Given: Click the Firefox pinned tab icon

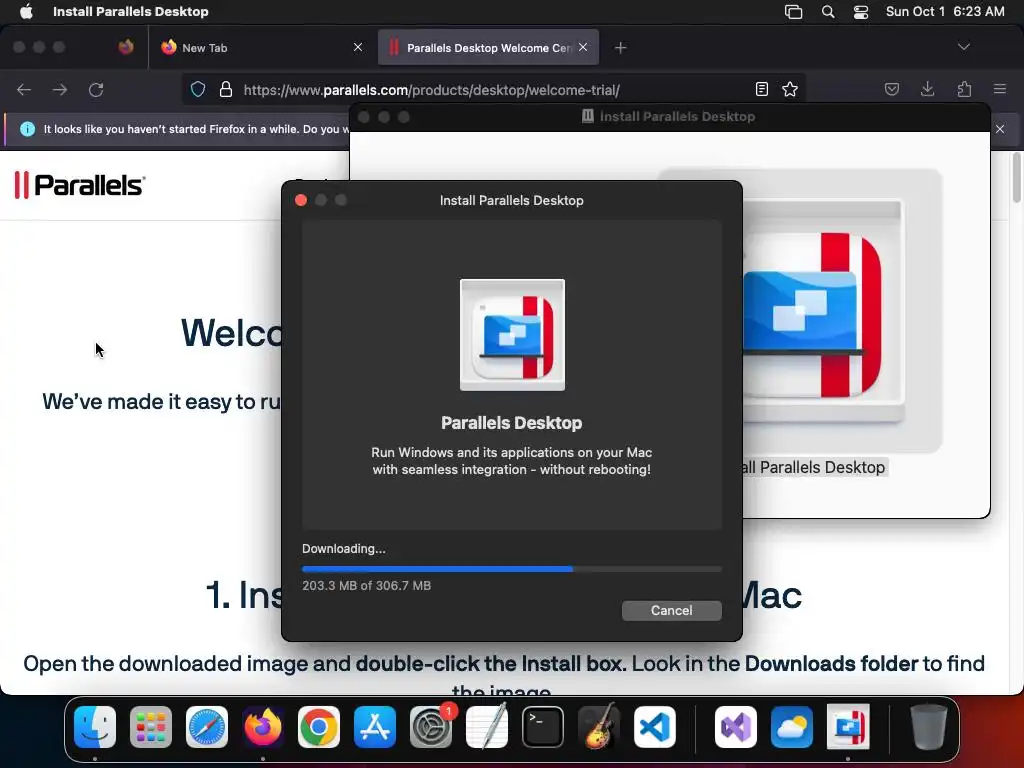Looking at the screenshot, I should pos(126,47).
